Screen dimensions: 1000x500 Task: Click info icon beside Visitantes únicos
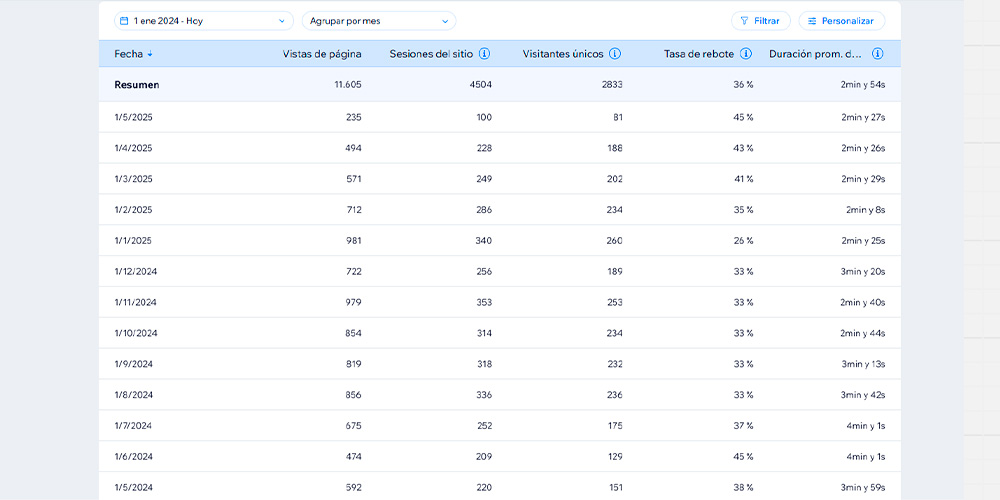pyautogui.click(x=615, y=54)
